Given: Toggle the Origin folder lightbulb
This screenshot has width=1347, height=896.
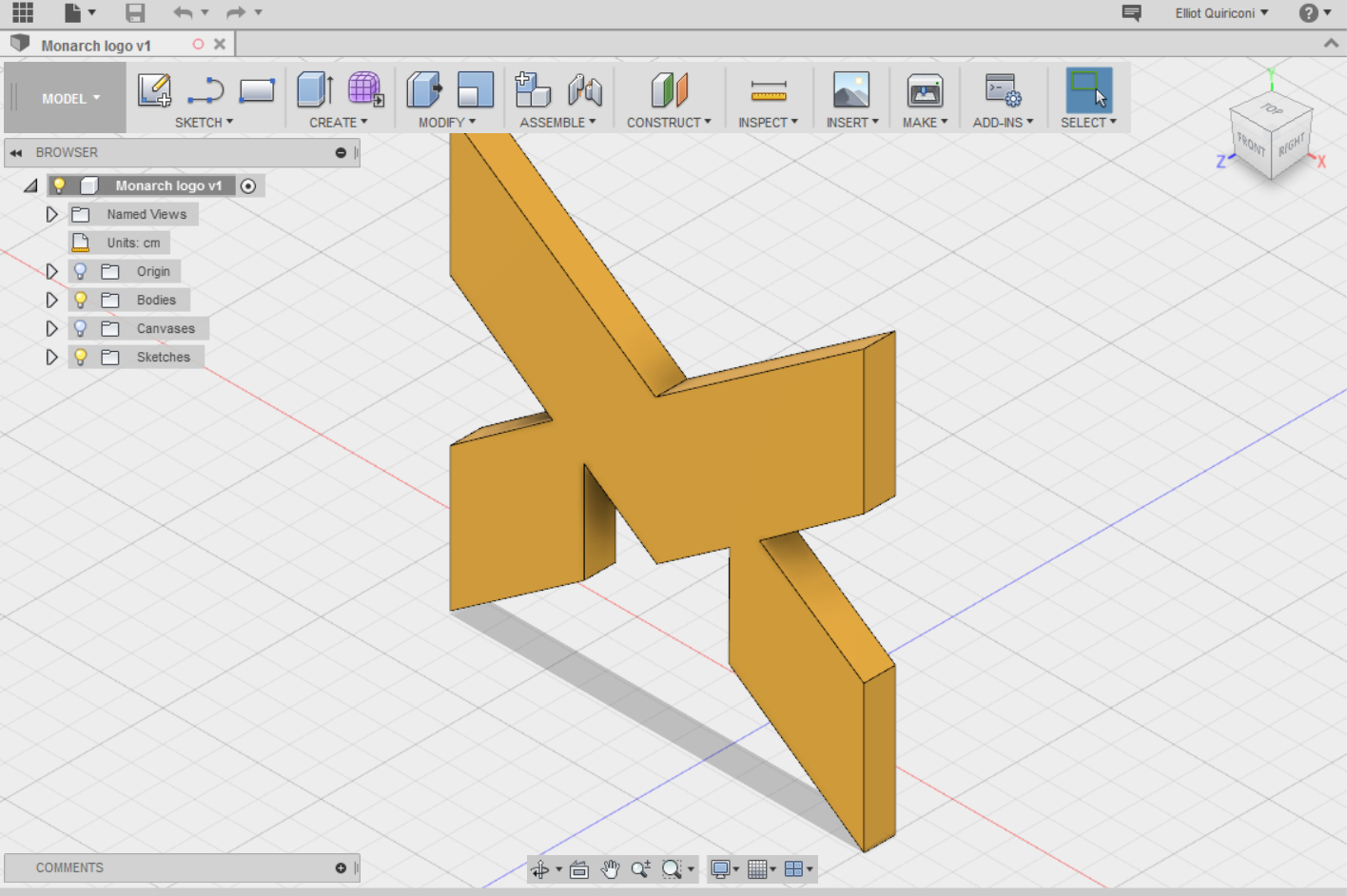Looking at the screenshot, I should click(81, 271).
